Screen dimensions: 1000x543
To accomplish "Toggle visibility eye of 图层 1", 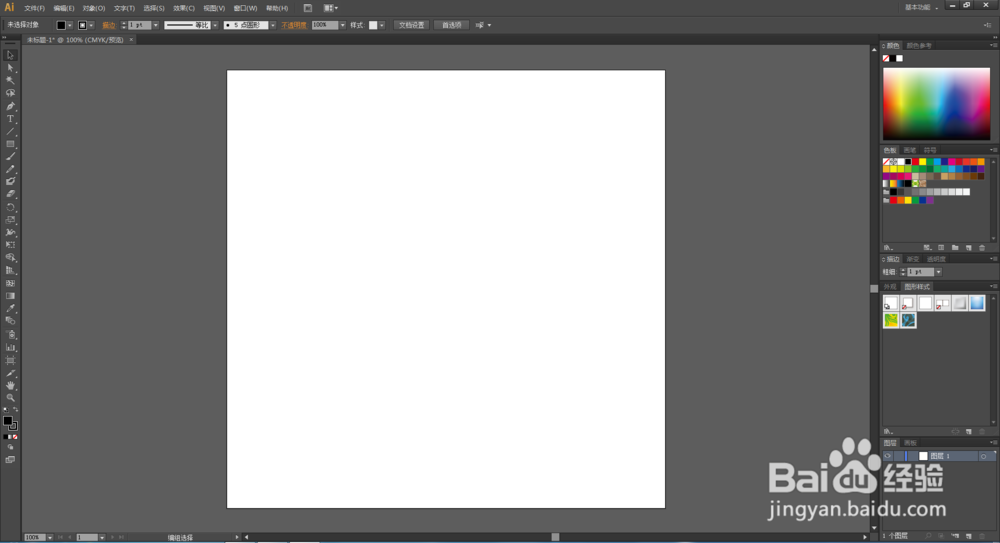I will [887, 456].
